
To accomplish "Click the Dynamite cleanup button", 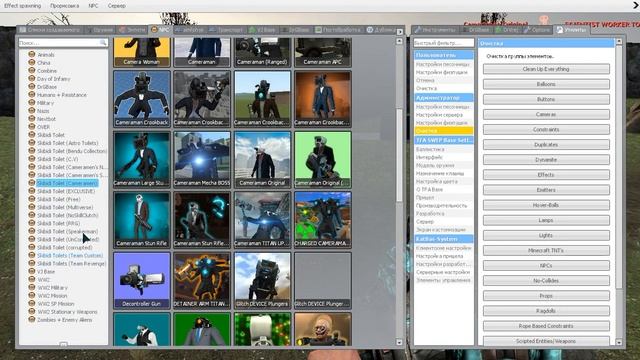I will click(546, 160).
